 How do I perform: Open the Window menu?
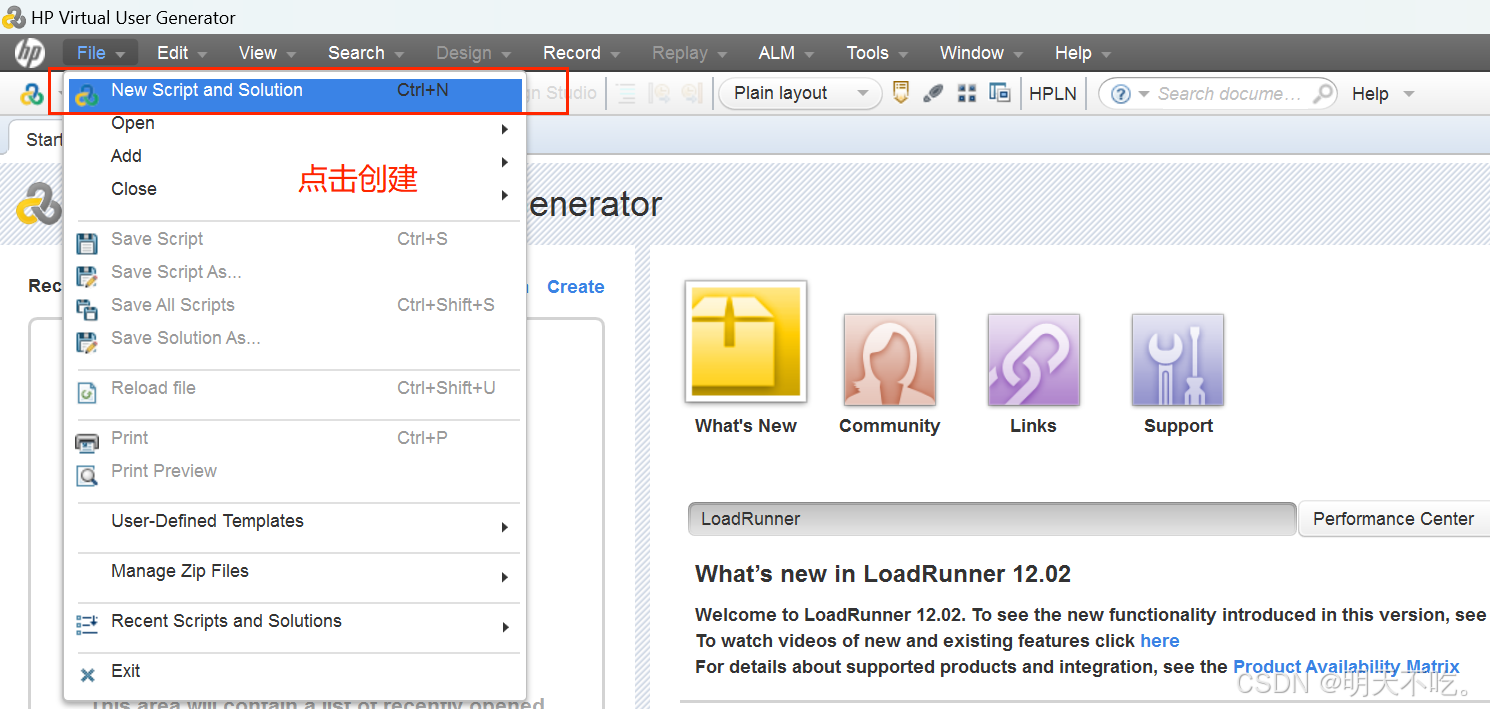[981, 53]
